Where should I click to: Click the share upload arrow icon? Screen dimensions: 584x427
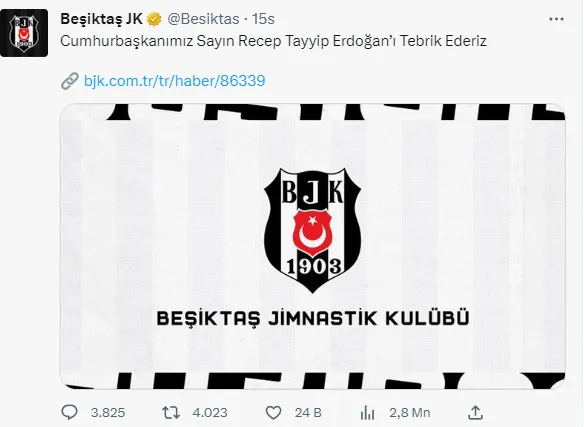[475, 412]
